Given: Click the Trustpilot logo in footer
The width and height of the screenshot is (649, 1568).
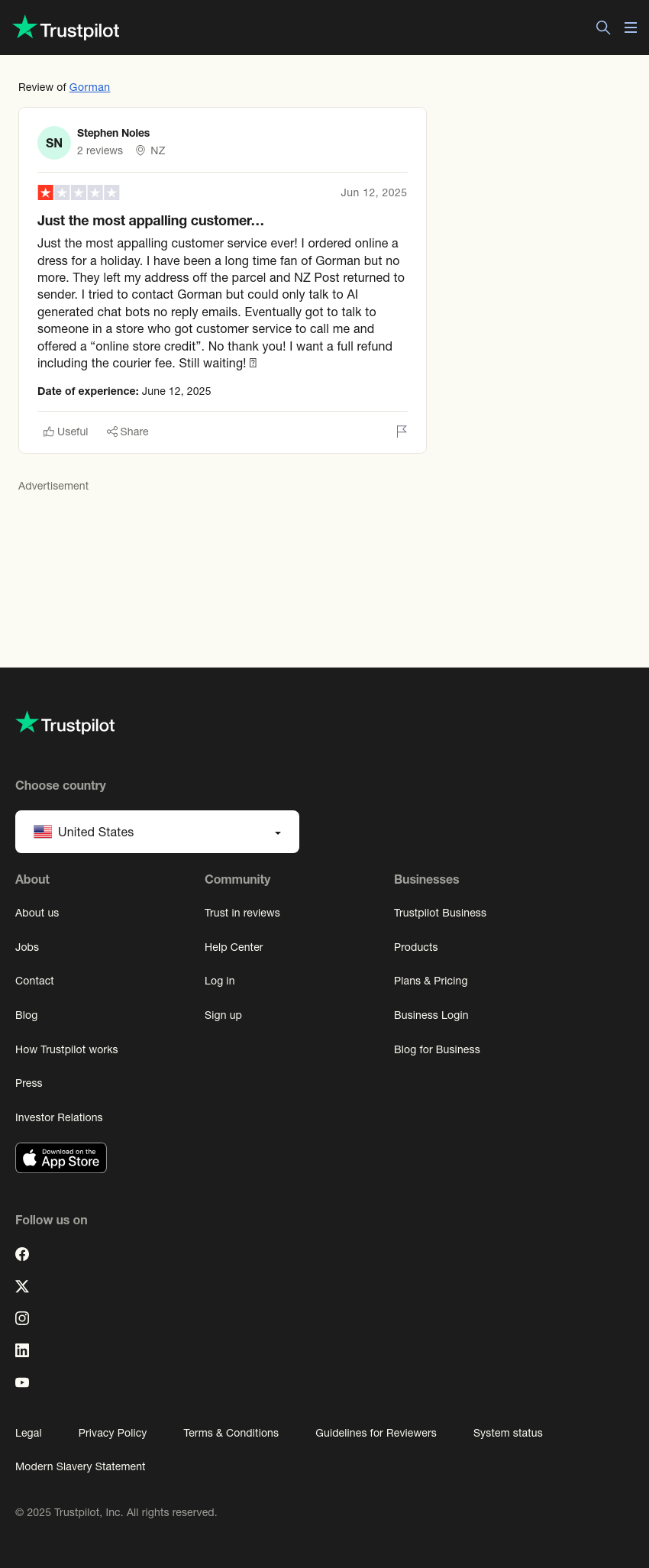Looking at the screenshot, I should (x=66, y=723).
